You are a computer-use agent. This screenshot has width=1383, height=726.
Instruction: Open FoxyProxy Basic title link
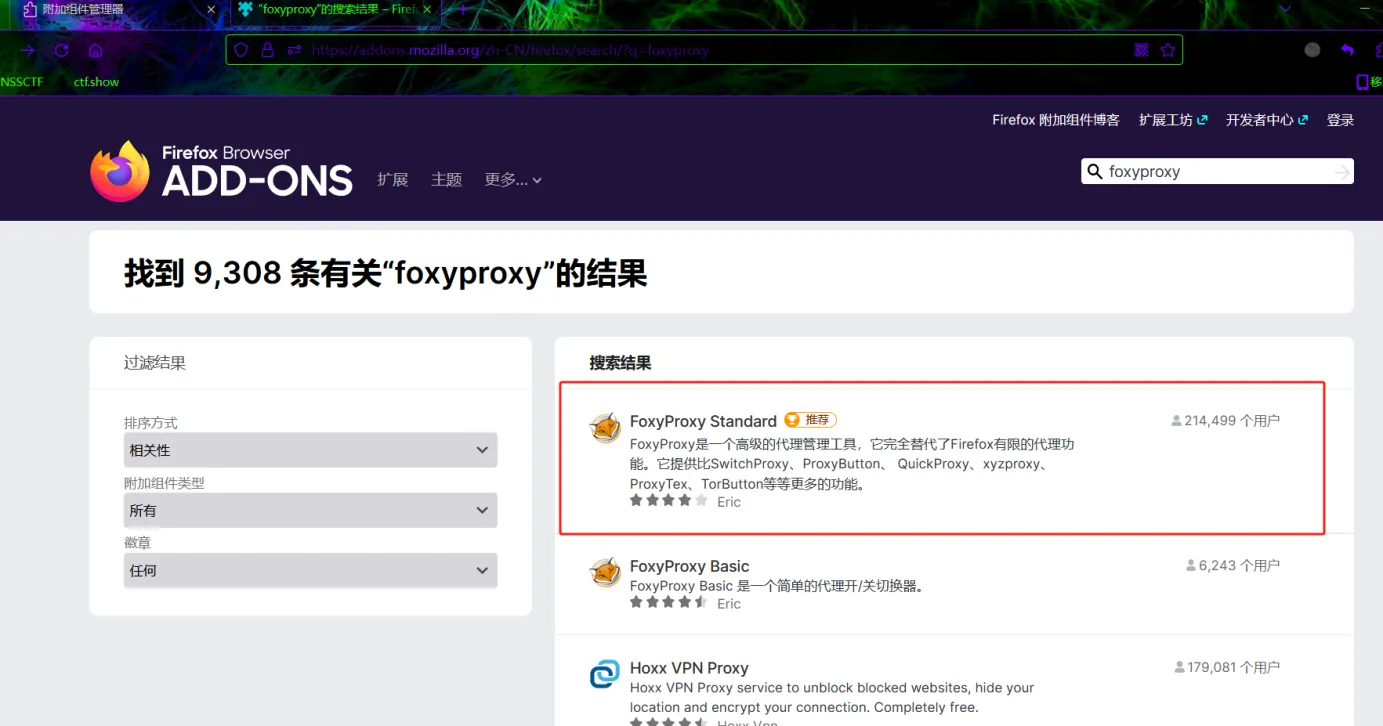(689, 566)
